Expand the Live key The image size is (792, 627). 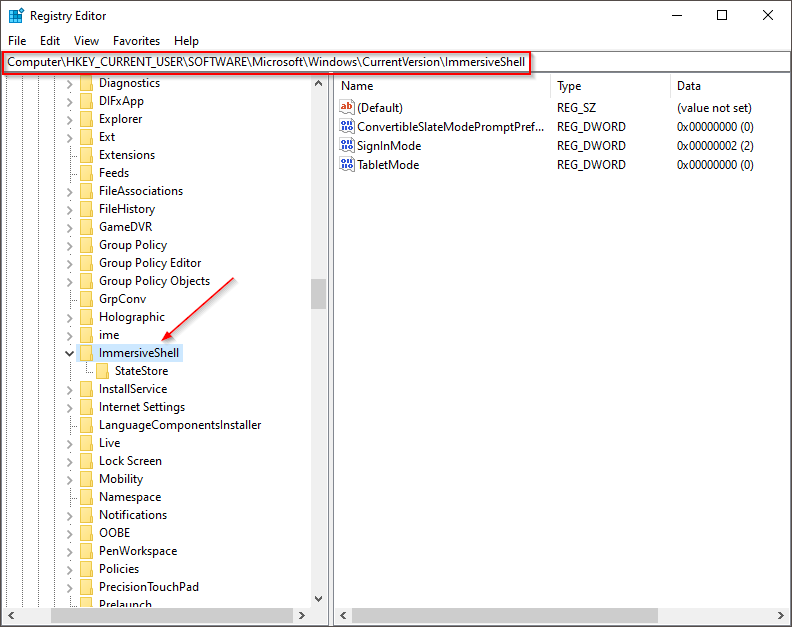pos(70,444)
